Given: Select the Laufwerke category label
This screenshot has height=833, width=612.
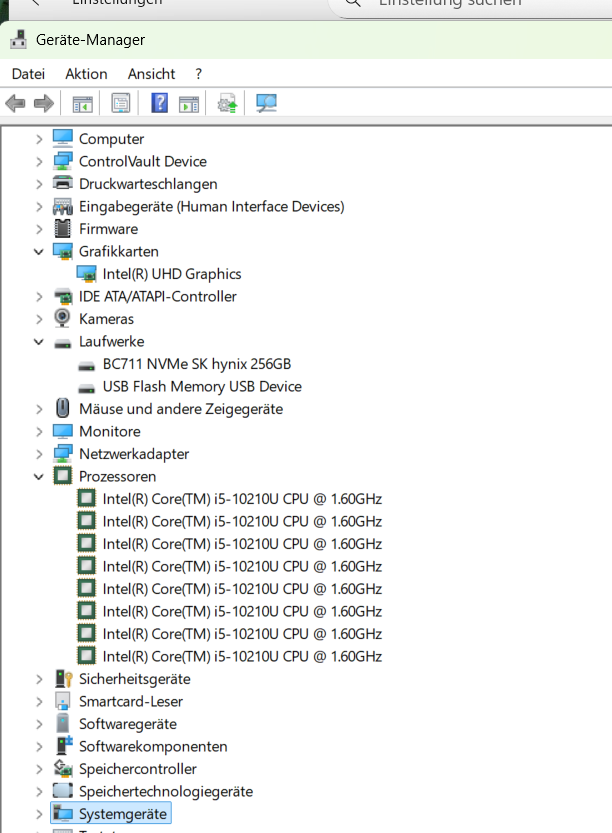Looking at the screenshot, I should (112, 342).
